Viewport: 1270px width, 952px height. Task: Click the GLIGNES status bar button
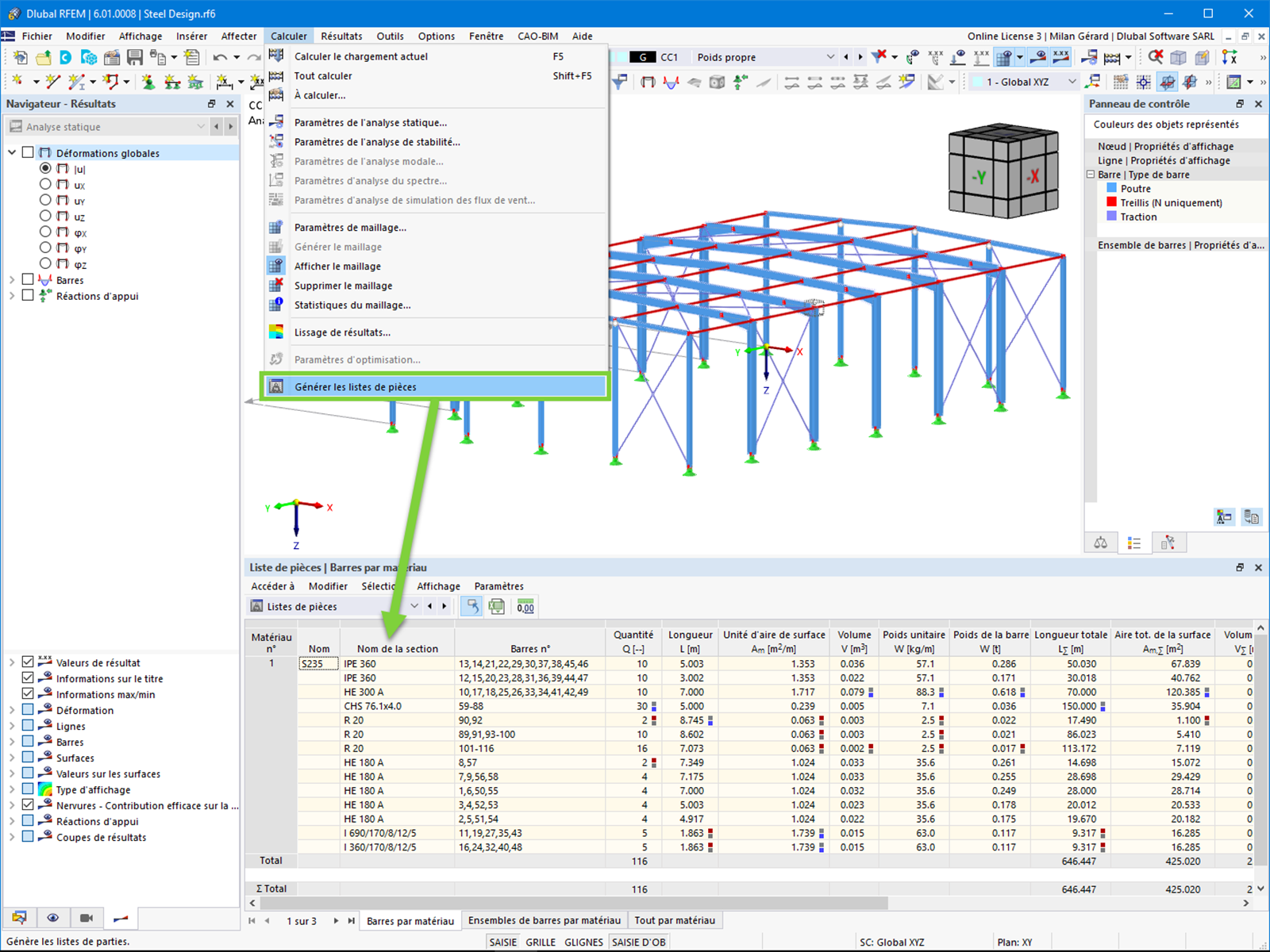pyautogui.click(x=584, y=942)
